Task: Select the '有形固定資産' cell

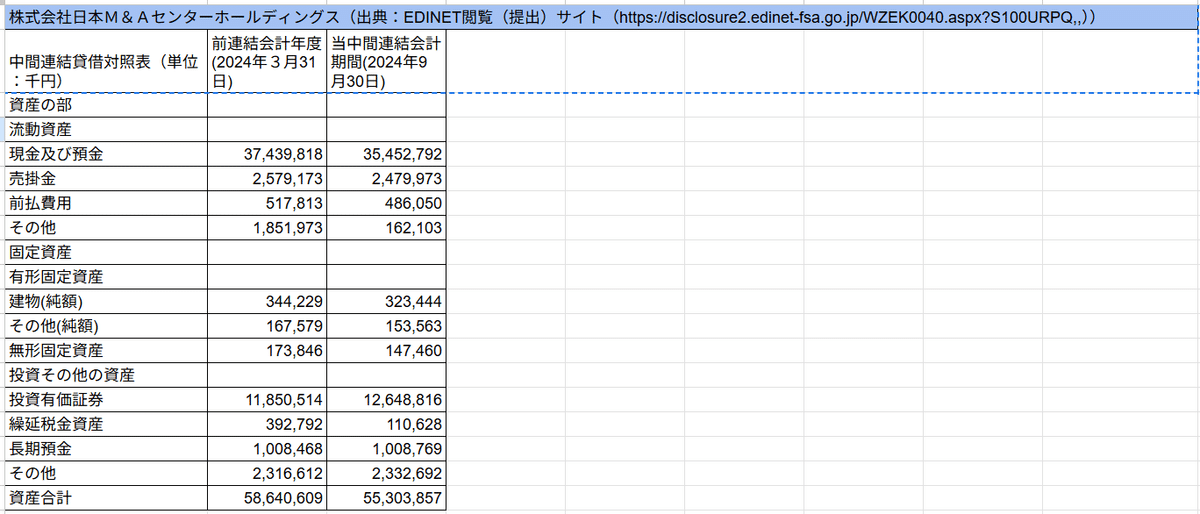Action: (x=106, y=277)
